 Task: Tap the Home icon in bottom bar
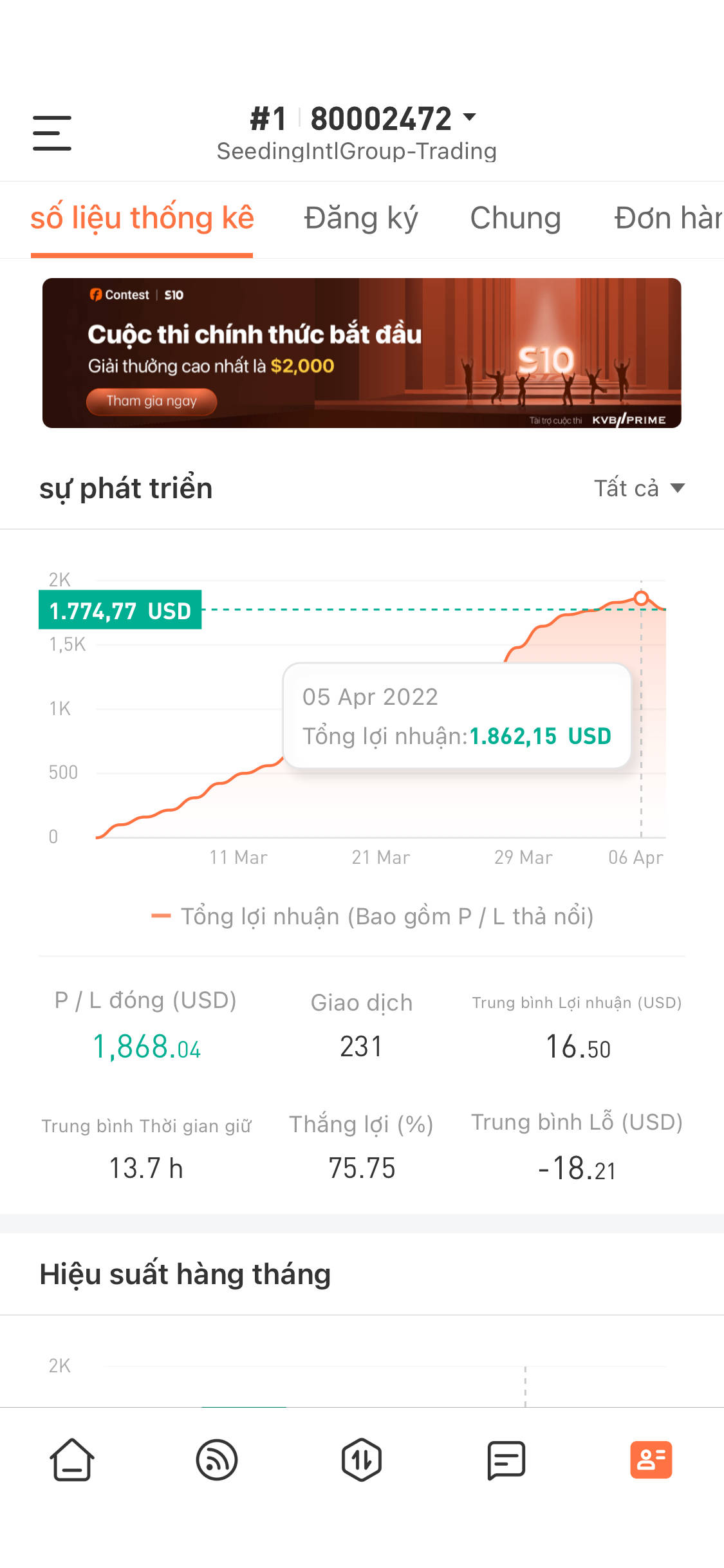[72, 1460]
